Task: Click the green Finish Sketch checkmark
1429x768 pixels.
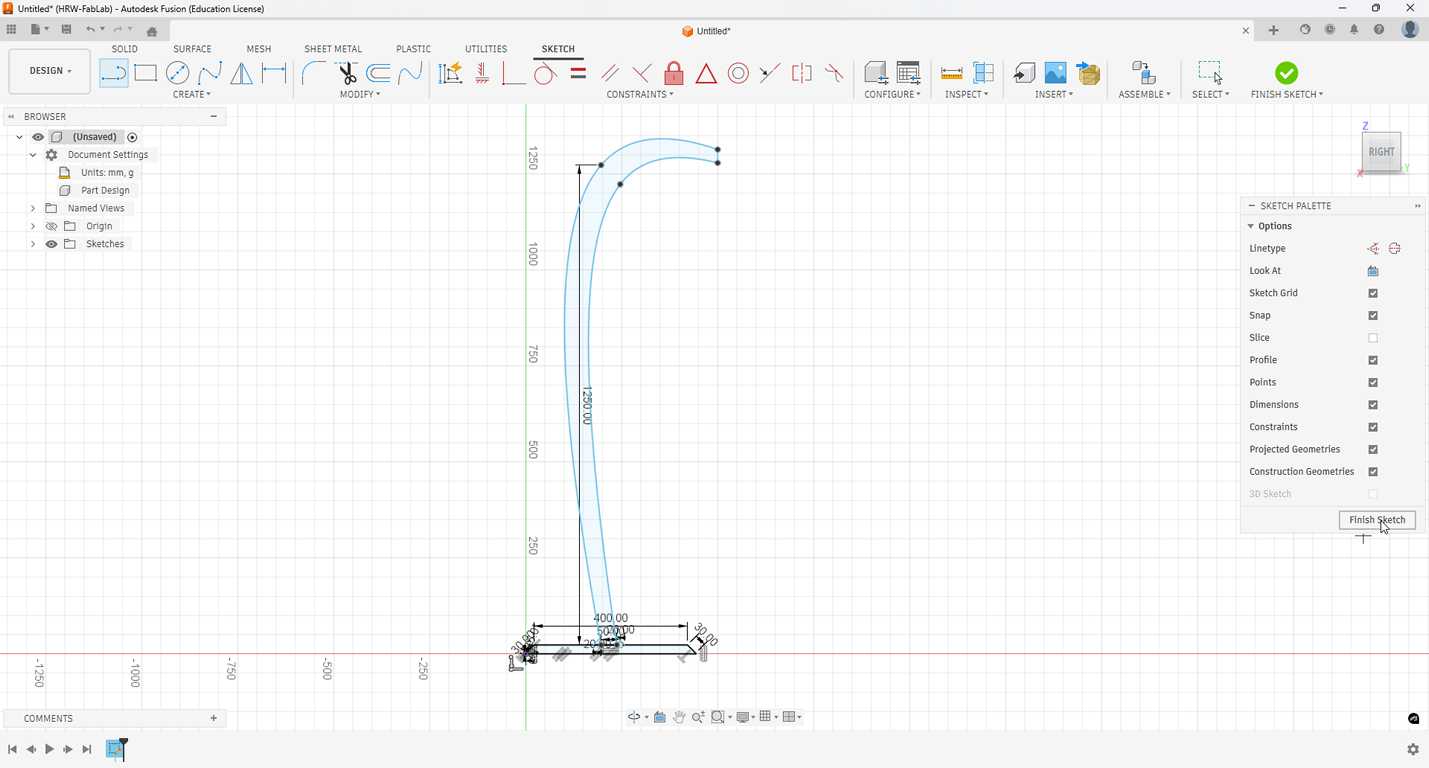Action: pyautogui.click(x=1287, y=73)
